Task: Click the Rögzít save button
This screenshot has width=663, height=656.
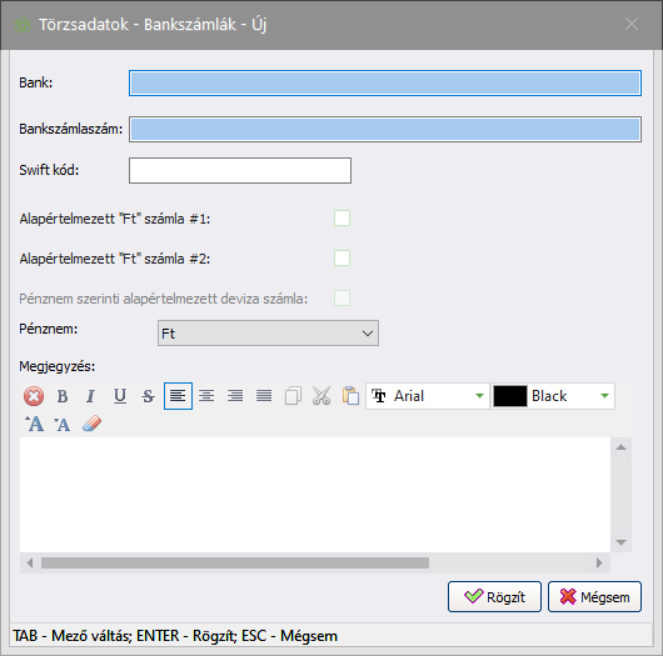Action: (x=494, y=597)
